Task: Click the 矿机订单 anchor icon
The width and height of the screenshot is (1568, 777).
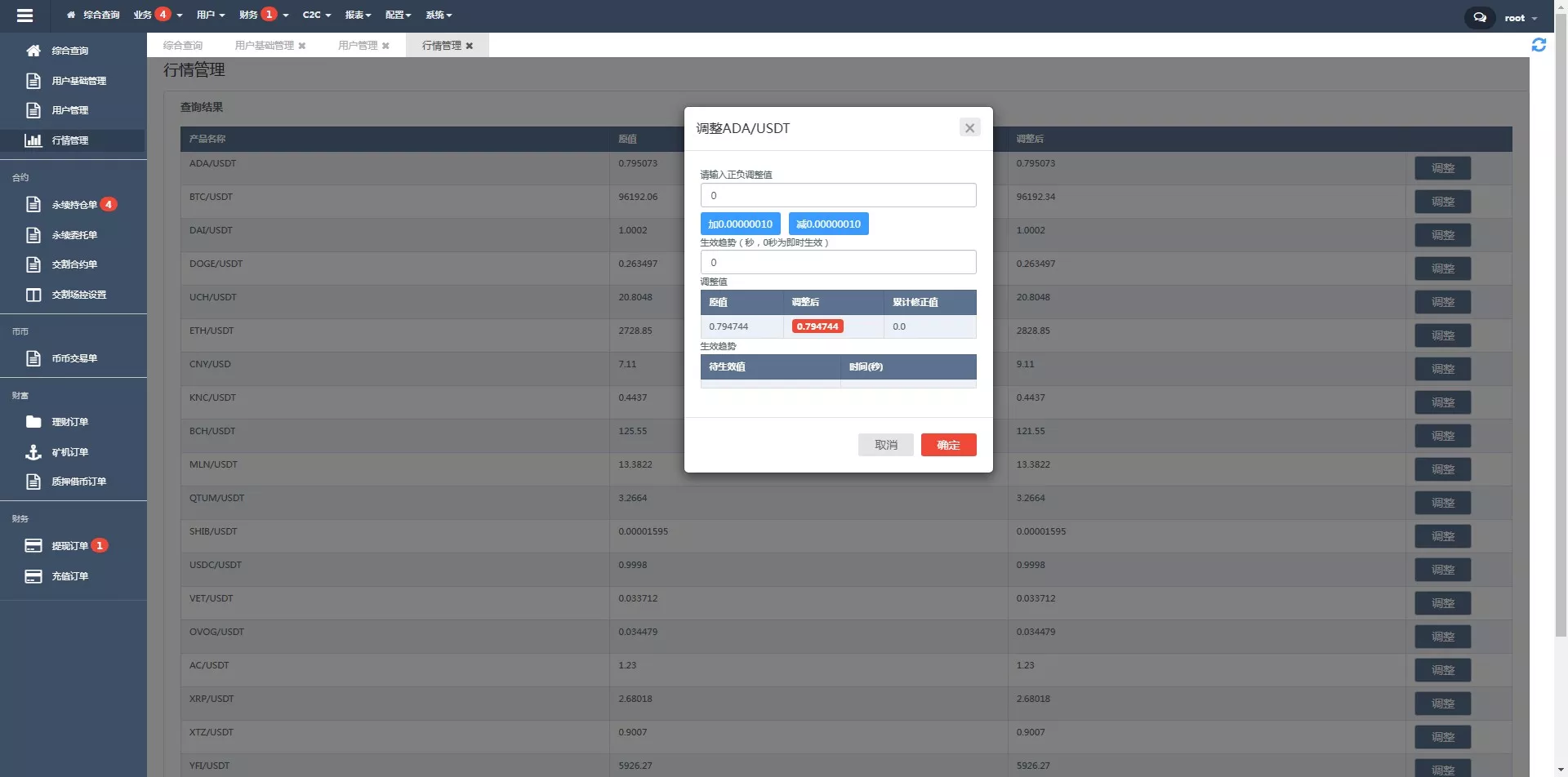Action: point(33,452)
